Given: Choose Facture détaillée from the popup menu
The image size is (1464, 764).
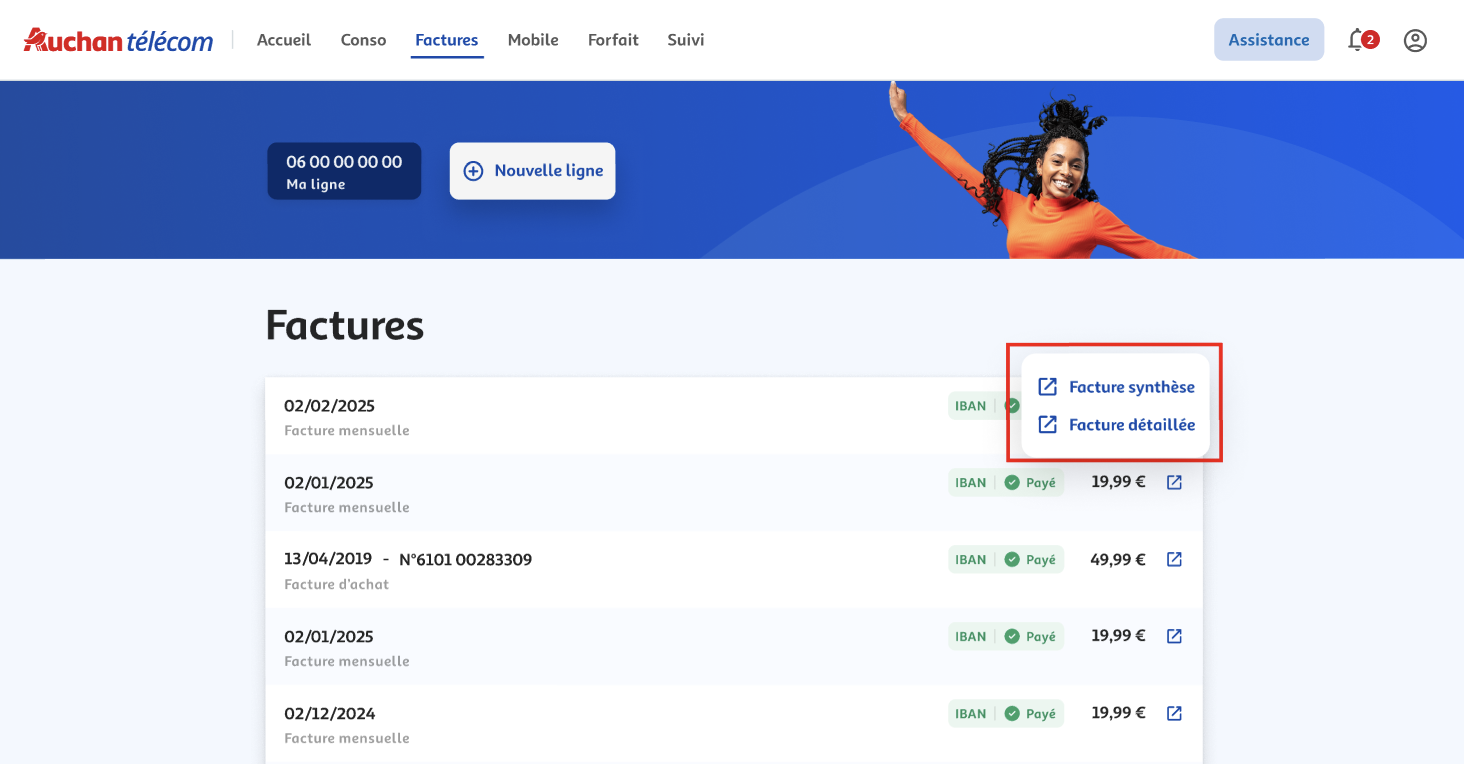Looking at the screenshot, I should point(1131,425).
